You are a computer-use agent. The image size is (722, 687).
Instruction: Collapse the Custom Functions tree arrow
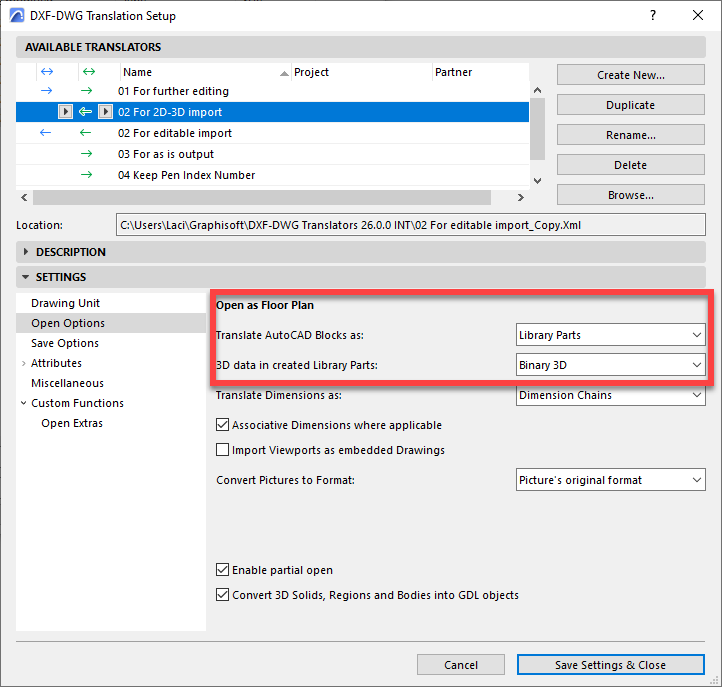(x=23, y=403)
